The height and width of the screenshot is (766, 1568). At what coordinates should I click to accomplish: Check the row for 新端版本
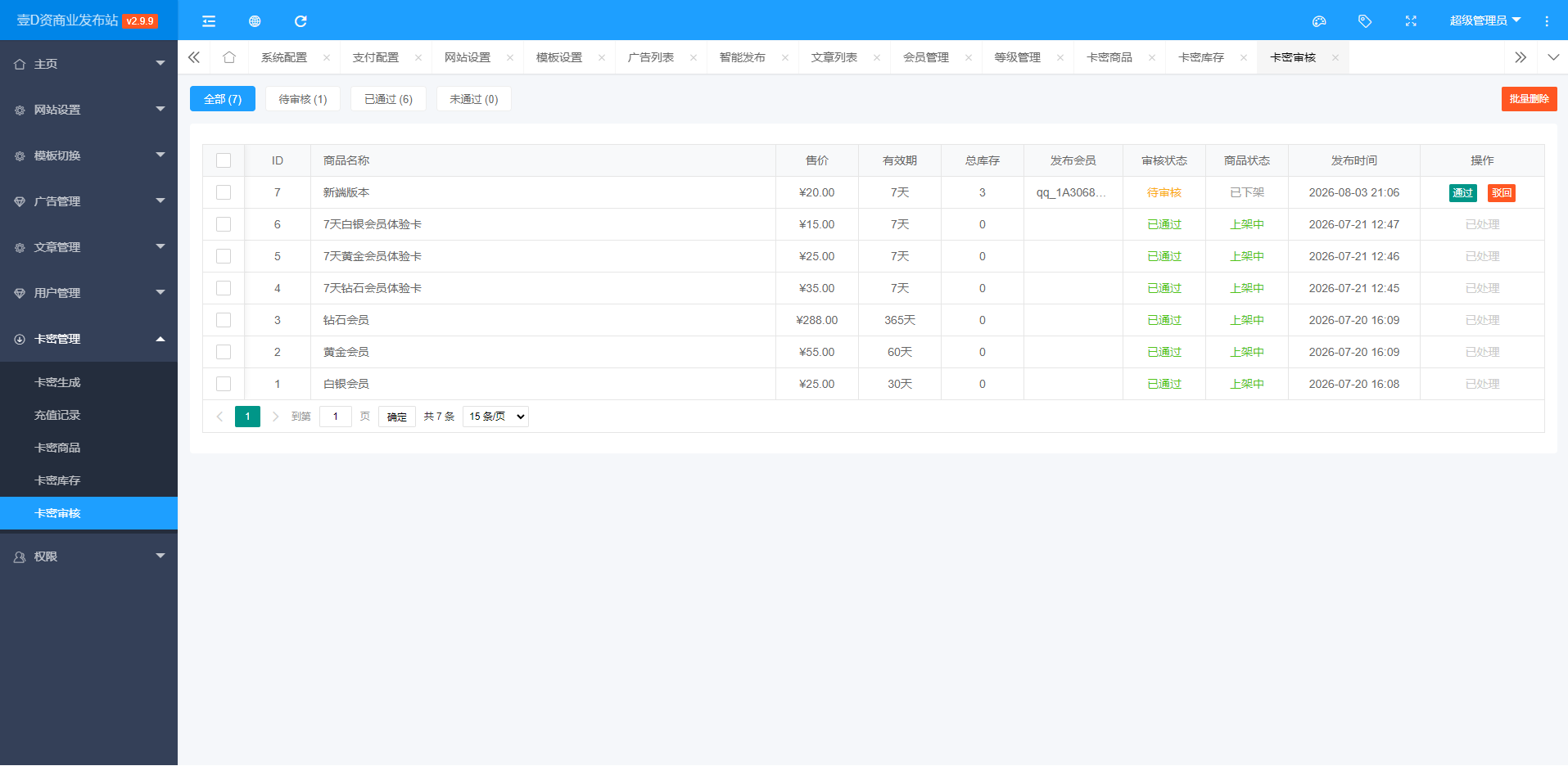point(224,192)
